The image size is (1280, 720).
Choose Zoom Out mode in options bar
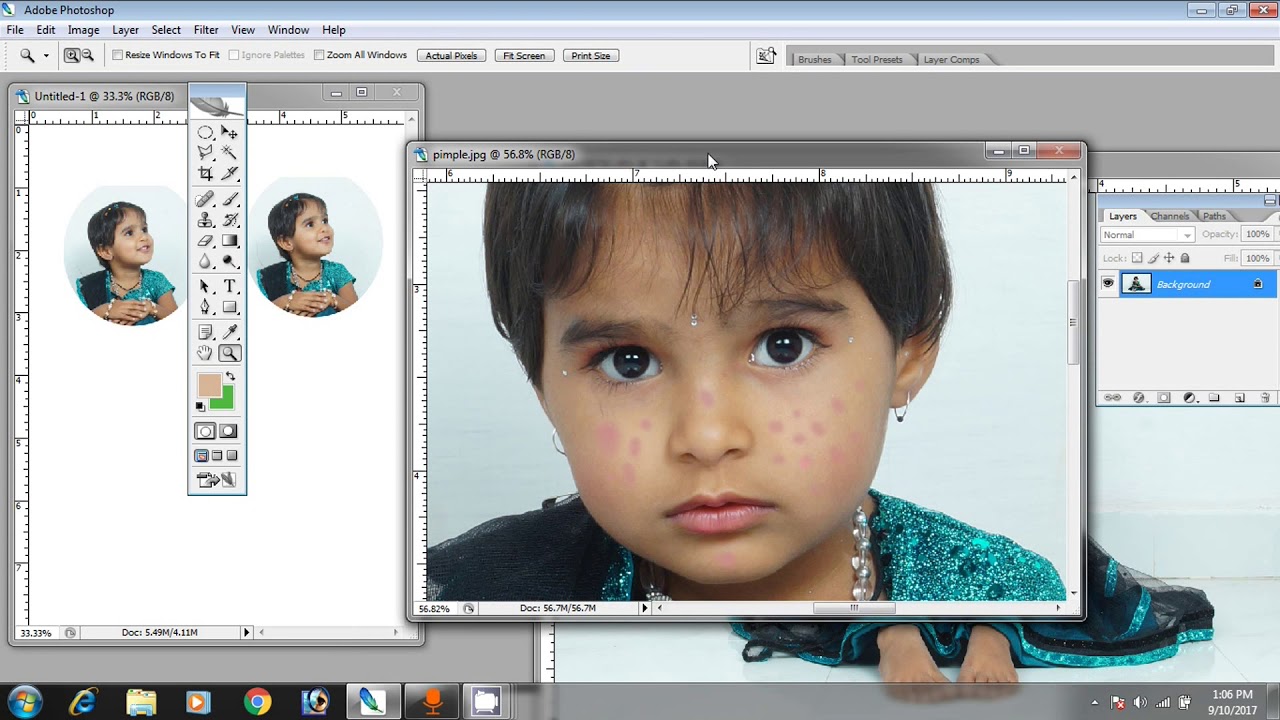tap(87, 56)
